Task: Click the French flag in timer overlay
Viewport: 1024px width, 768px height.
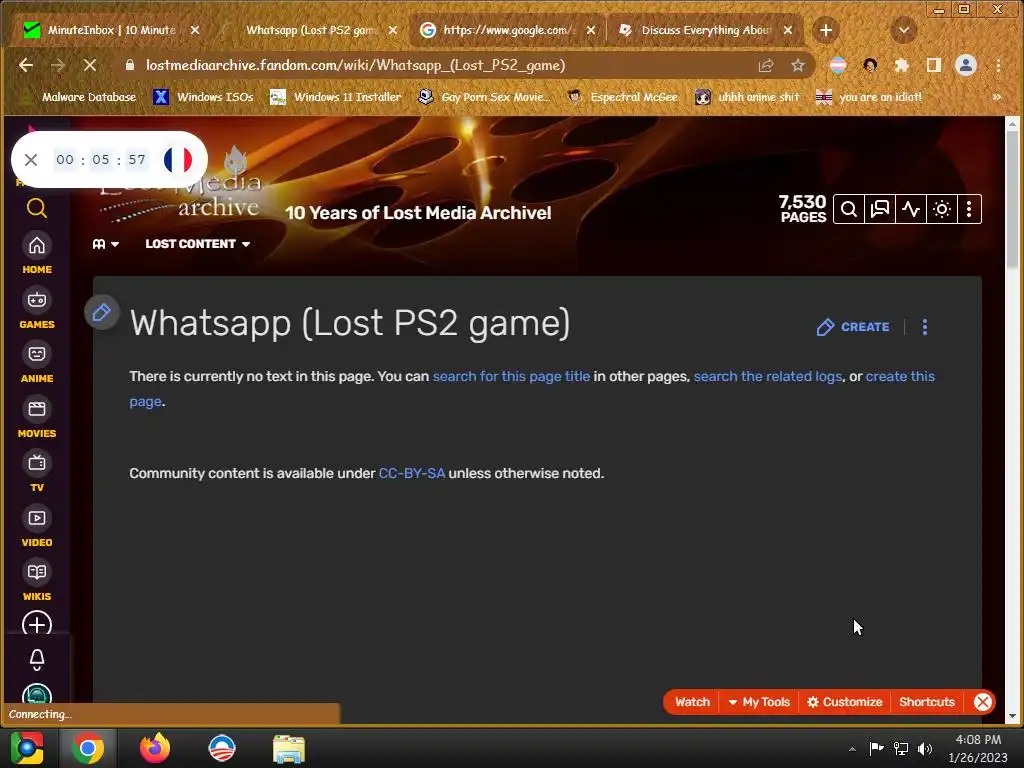Action: [x=178, y=160]
